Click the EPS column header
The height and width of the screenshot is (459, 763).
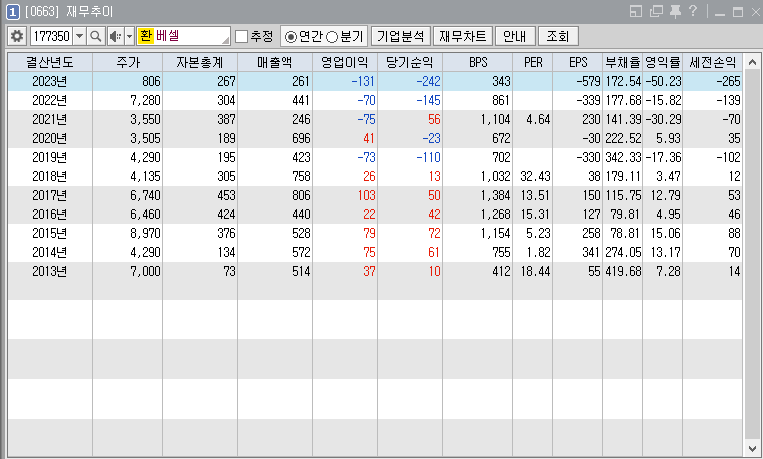click(x=578, y=62)
